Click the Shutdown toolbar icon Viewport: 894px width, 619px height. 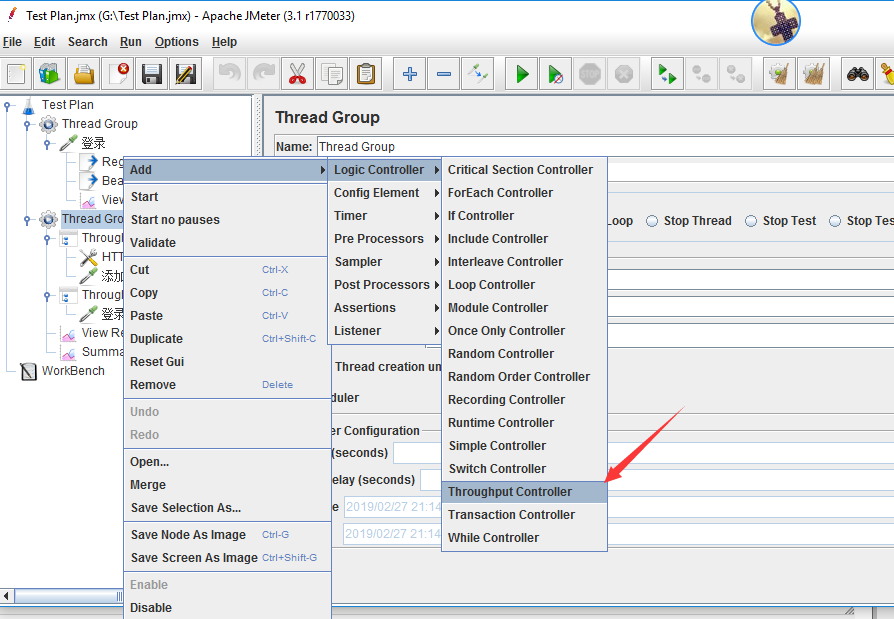point(624,74)
